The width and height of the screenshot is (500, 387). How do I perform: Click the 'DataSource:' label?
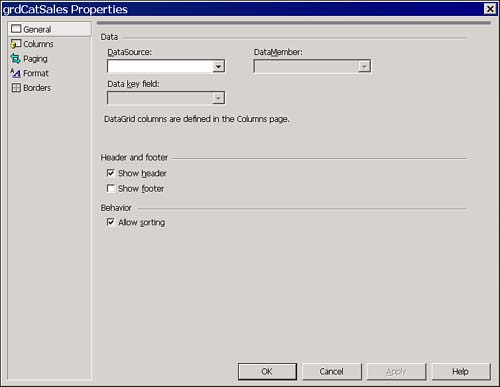point(129,52)
